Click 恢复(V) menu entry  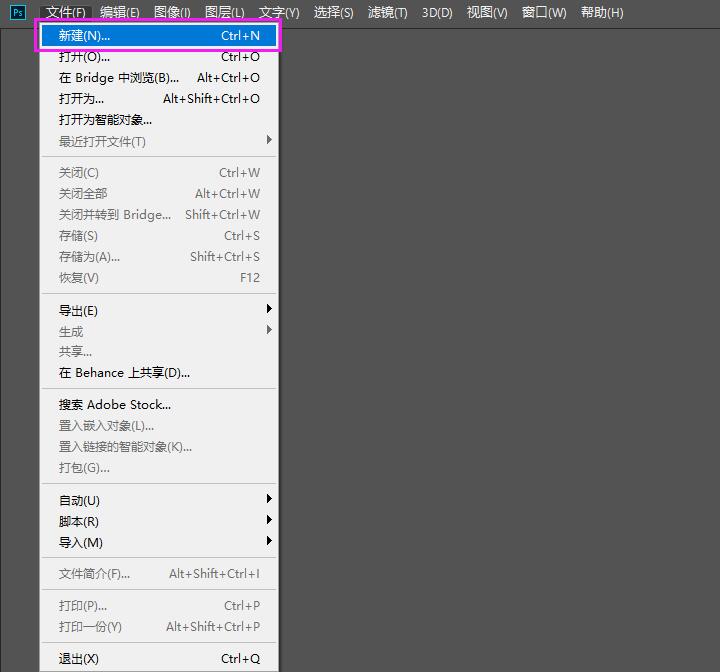[x=159, y=278]
